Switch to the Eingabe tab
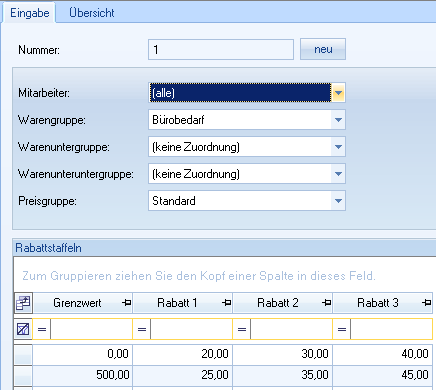This screenshot has width=436, height=390. (x=30, y=13)
